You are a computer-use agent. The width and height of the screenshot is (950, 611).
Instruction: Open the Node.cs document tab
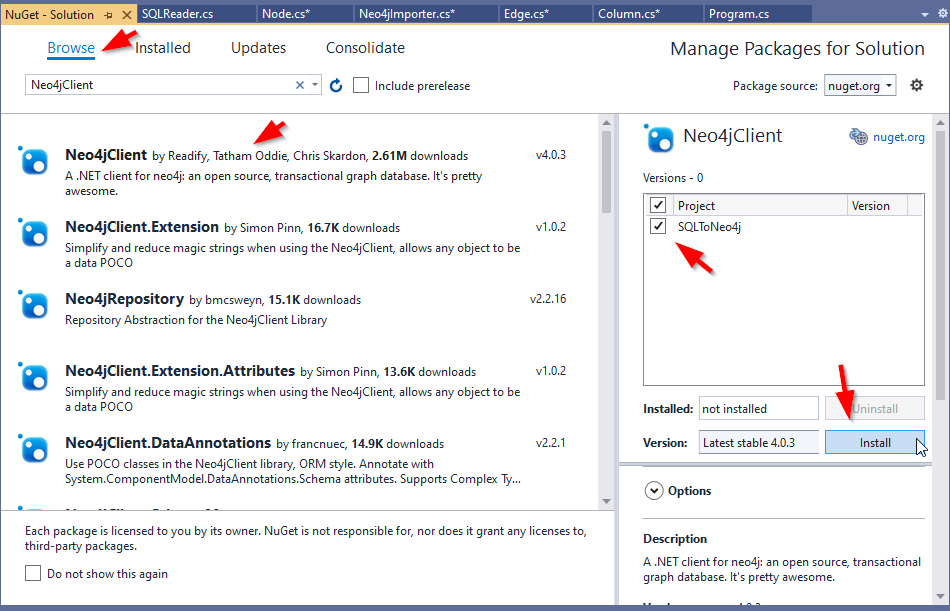[x=305, y=14]
